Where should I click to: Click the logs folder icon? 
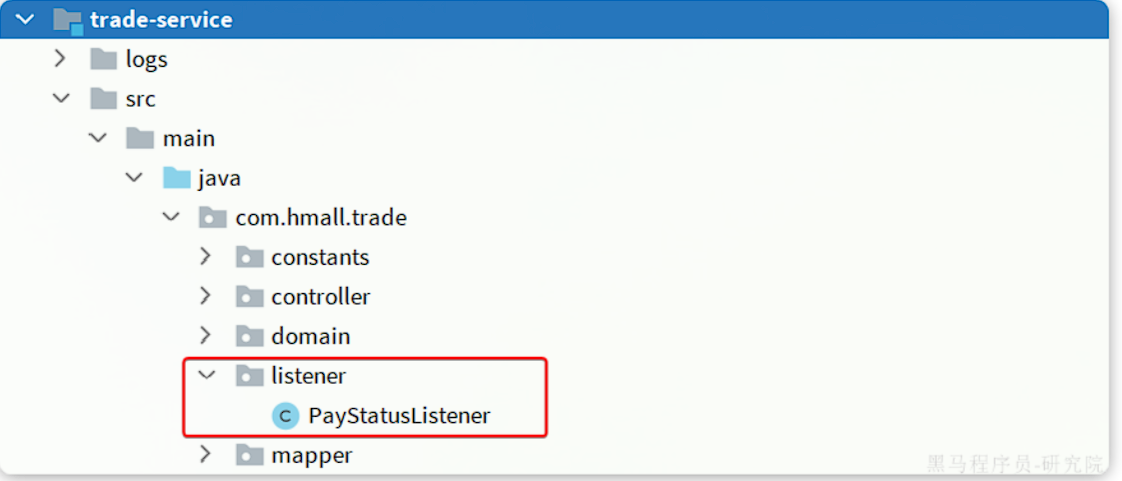(103, 60)
